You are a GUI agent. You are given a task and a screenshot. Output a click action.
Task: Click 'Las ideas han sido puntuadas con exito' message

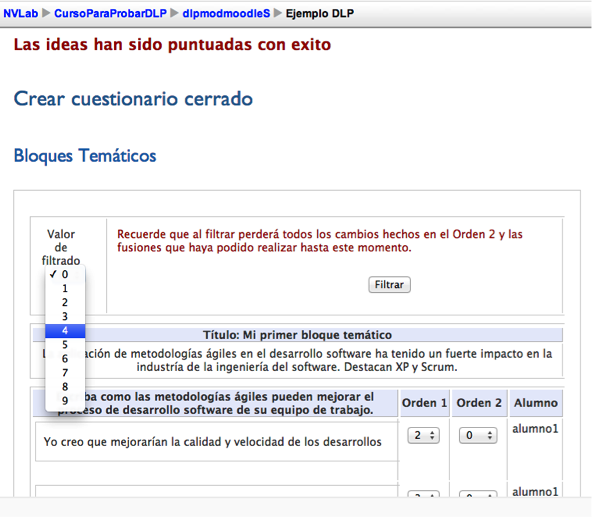click(x=173, y=45)
